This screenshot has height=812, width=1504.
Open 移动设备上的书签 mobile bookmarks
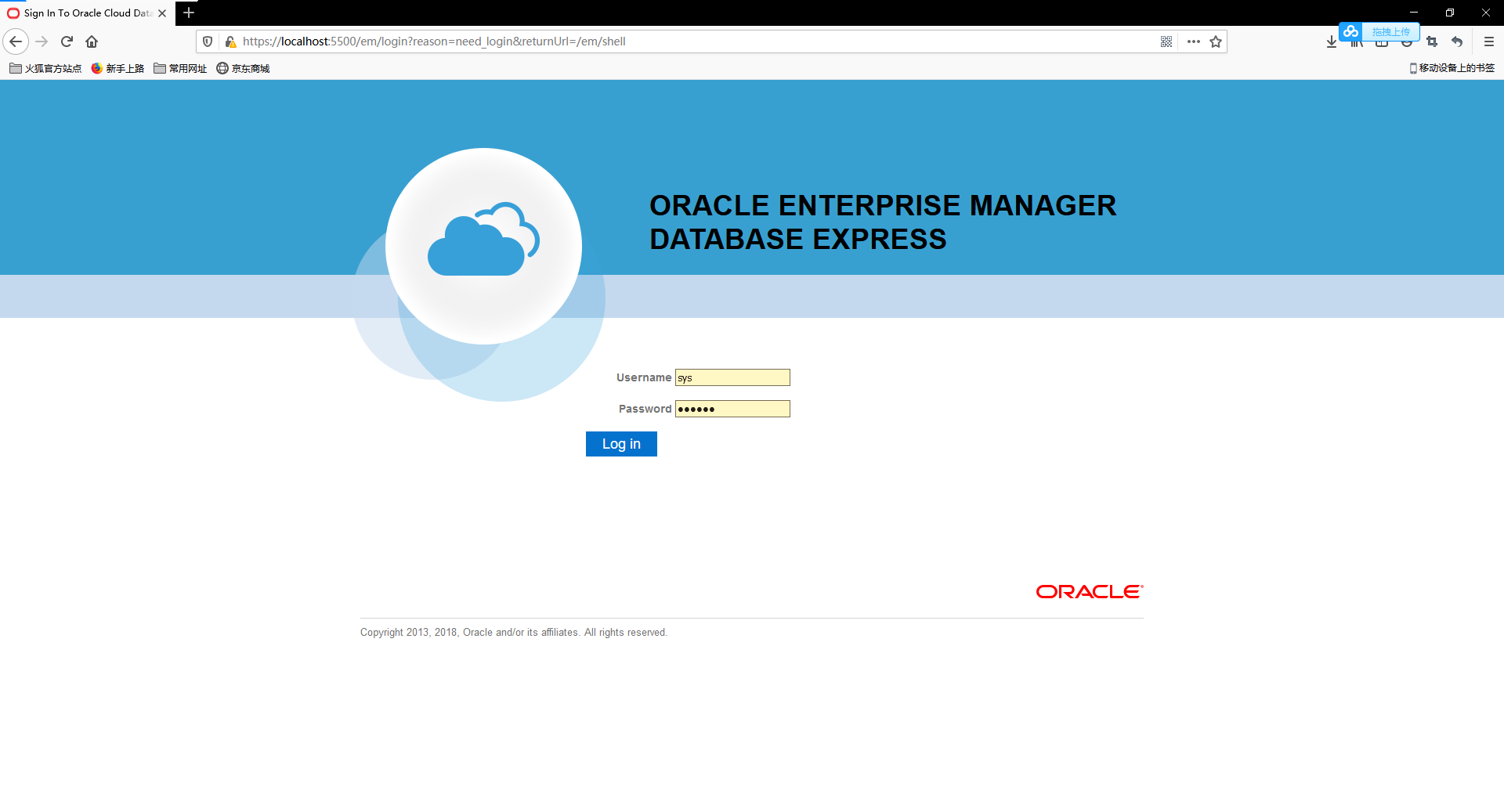tap(1452, 68)
